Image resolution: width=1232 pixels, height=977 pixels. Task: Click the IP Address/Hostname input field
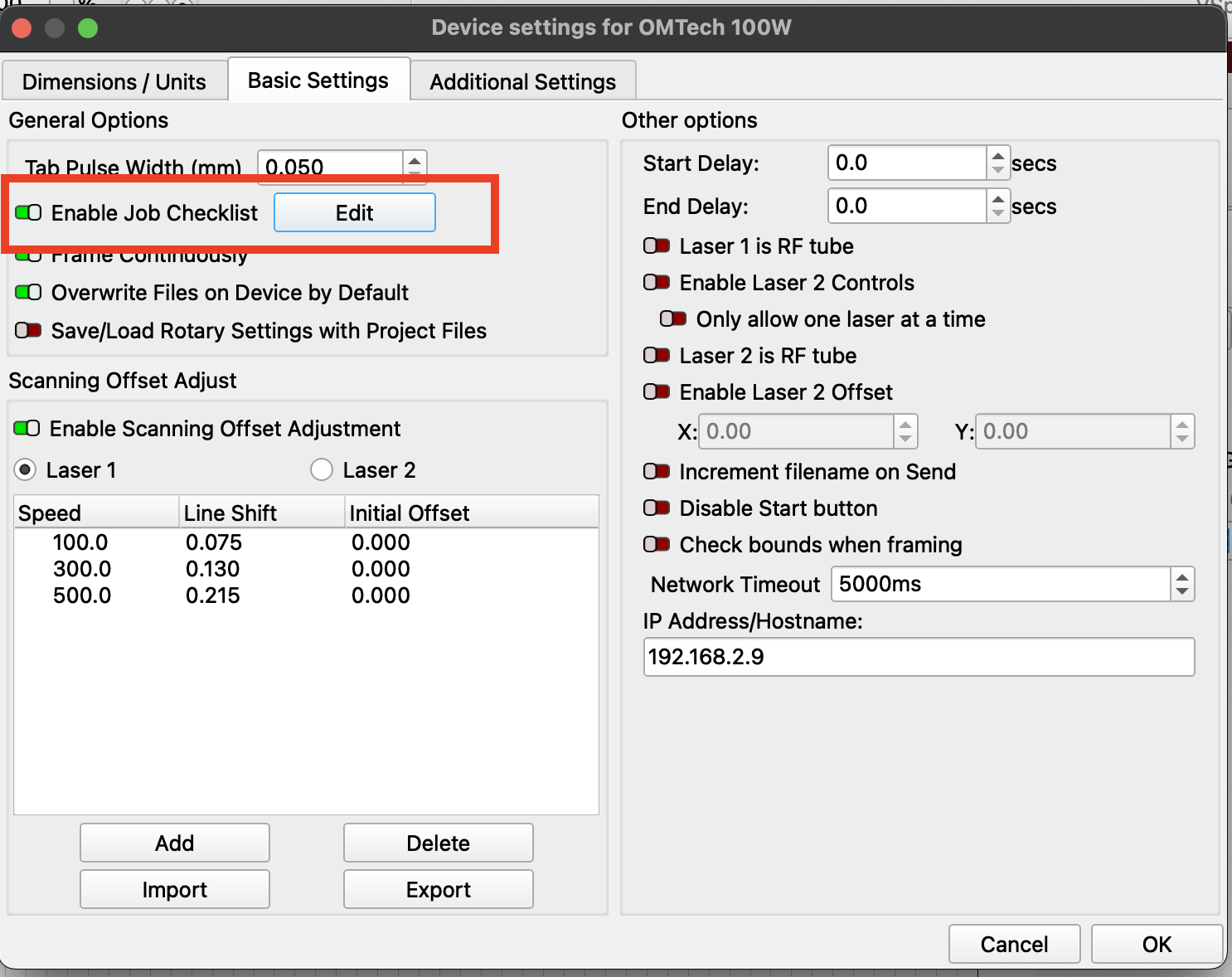pyautogui.click(x=918, y=657)
